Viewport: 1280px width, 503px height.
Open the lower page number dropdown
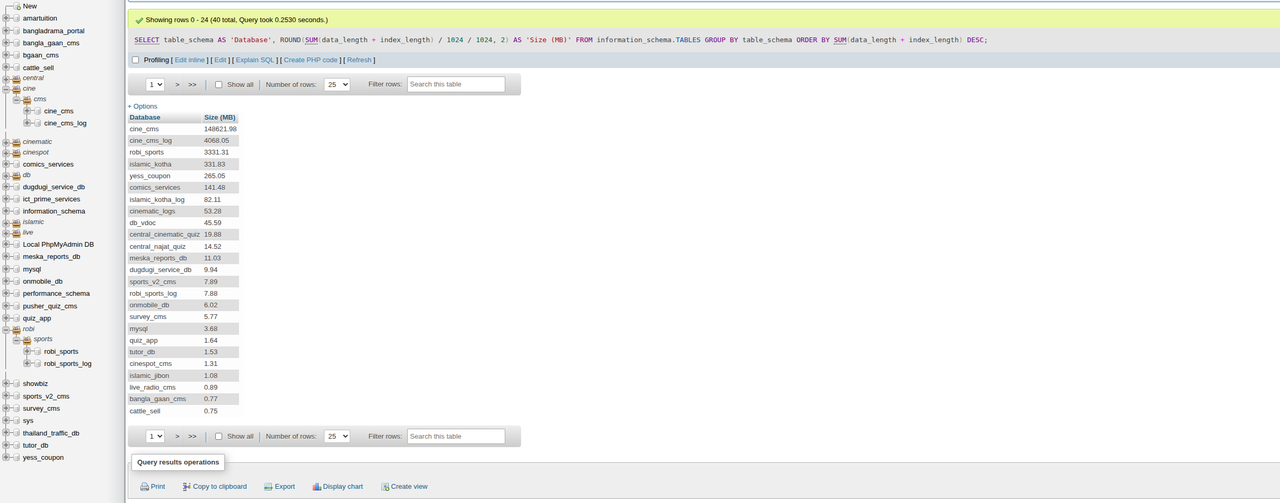click(155, 436)
